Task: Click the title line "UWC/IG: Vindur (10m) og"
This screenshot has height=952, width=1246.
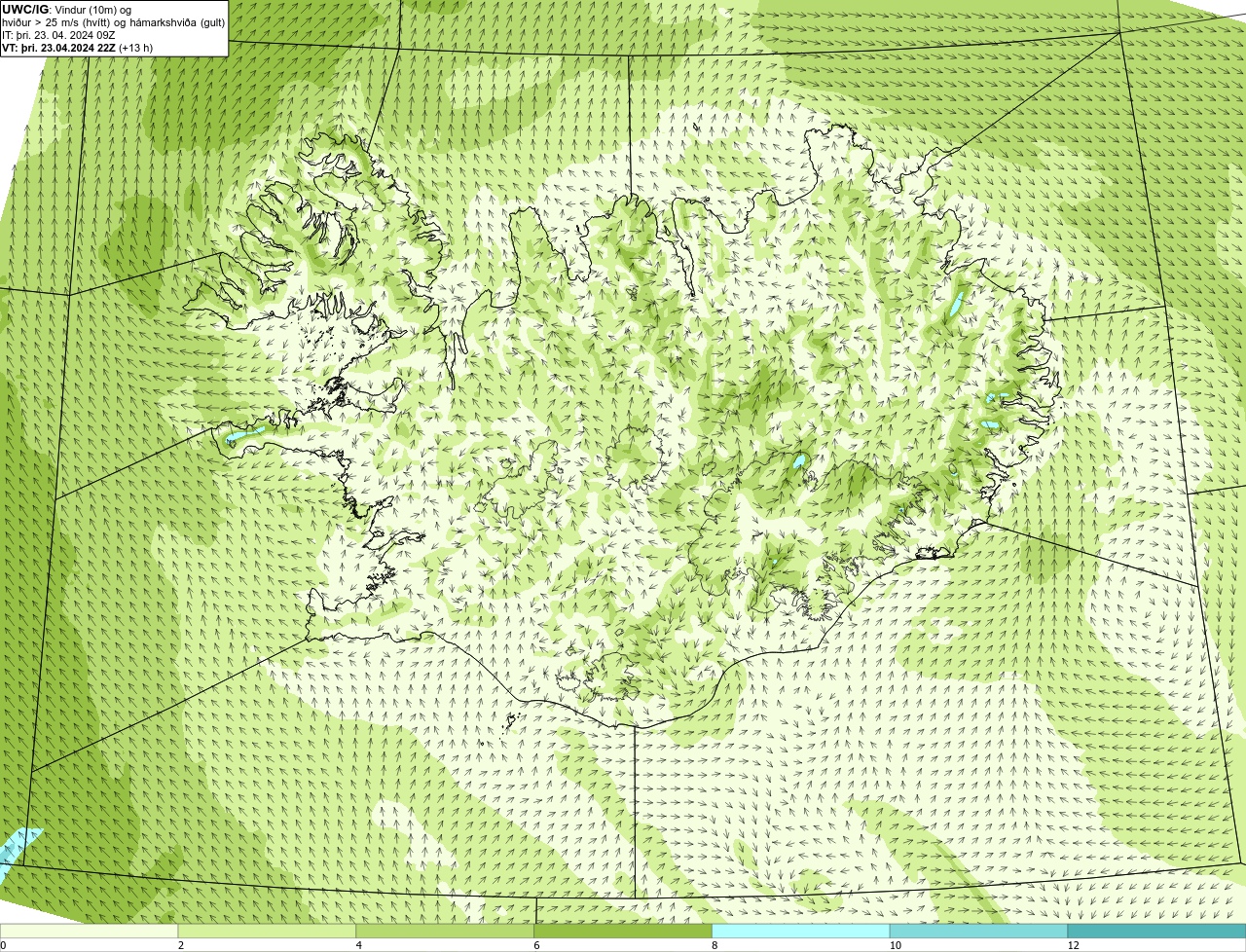Action: (x=66, y=10)
